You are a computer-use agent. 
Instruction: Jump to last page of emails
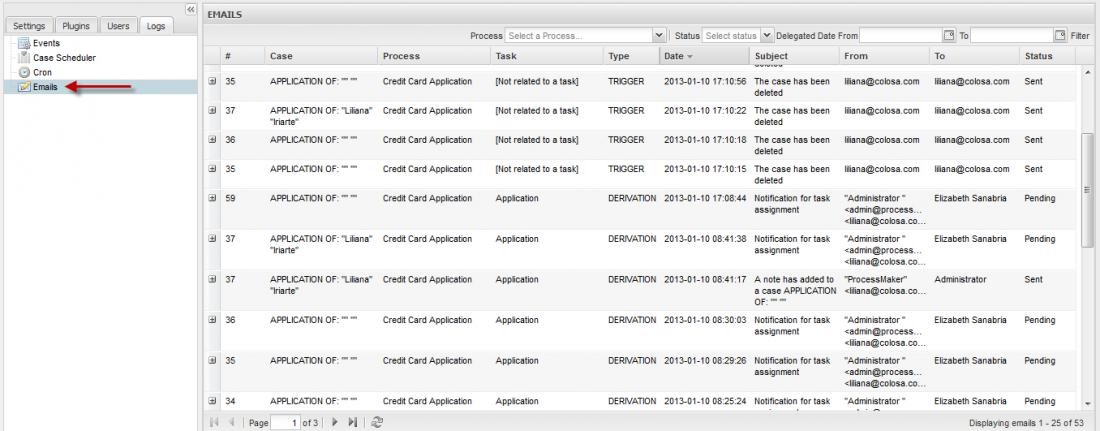pyautogui.click(x=353, y=423)
